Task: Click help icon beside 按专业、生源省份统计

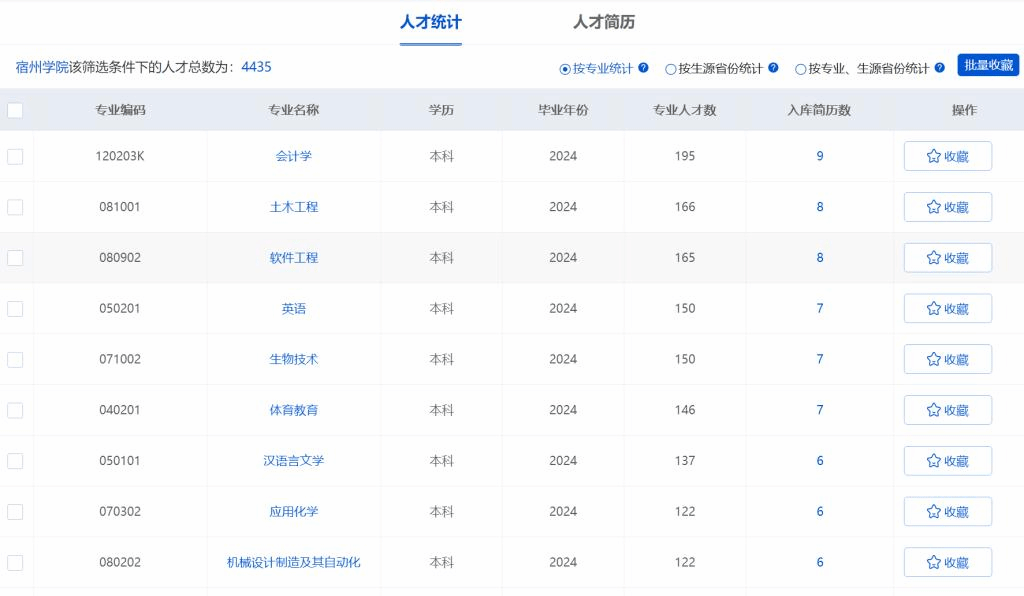Action: pyautogui.click(x=939, y=68)
